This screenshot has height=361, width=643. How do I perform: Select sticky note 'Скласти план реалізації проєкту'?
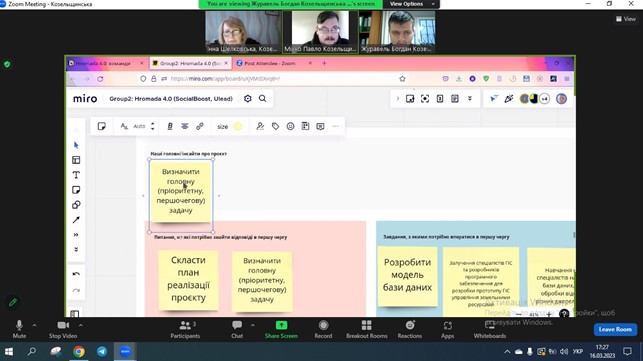(x=188, y=280)
